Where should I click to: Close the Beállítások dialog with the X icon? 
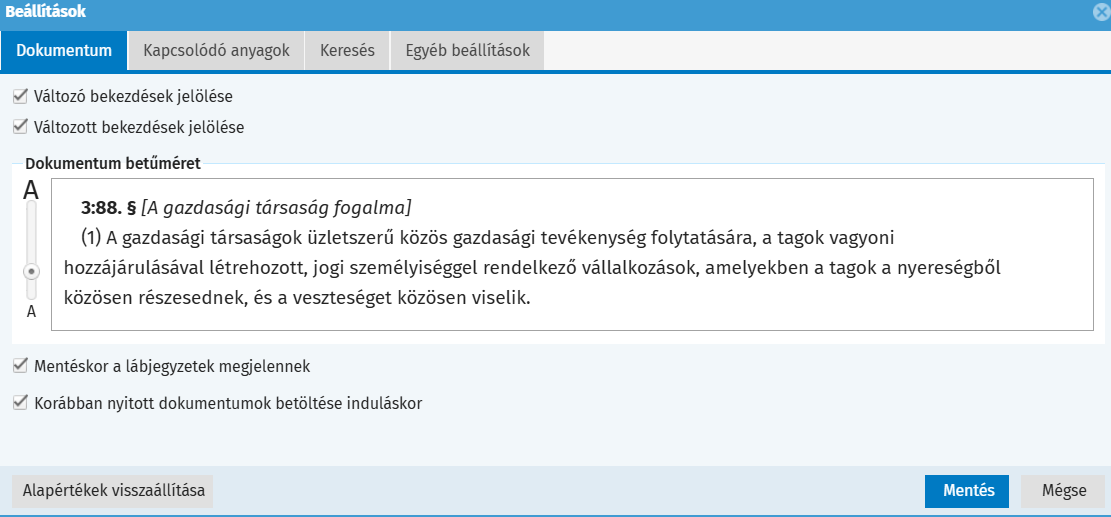click(1101, 13)
